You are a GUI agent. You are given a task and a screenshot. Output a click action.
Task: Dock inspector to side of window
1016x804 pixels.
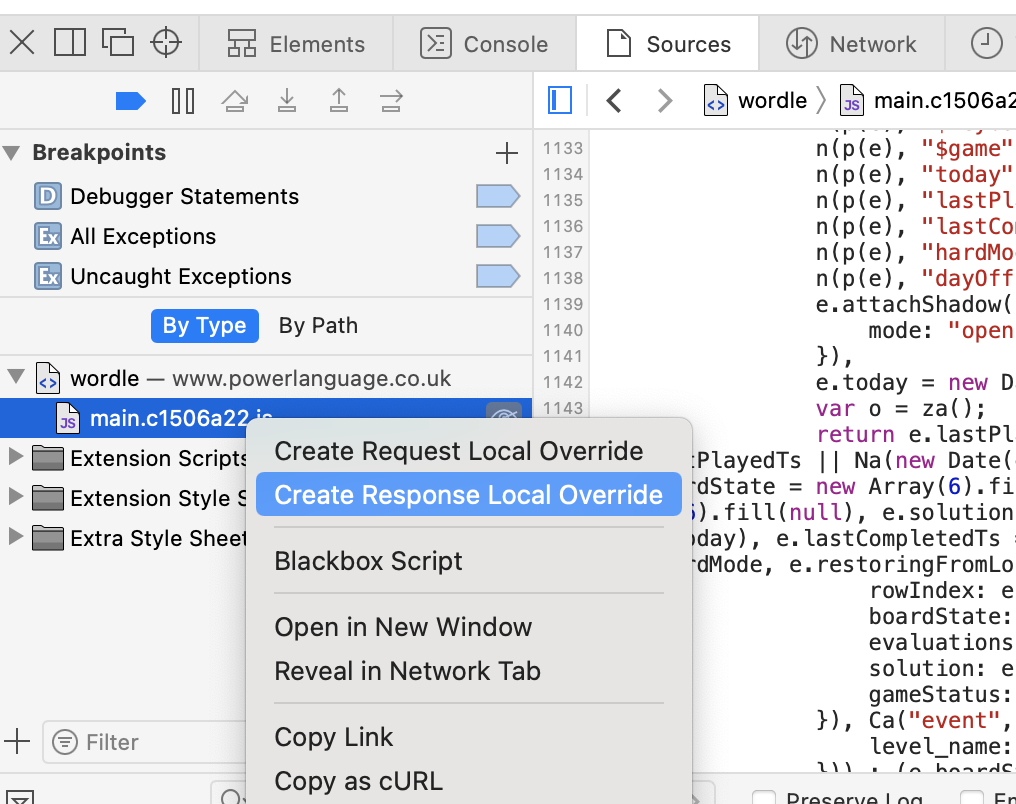tap(69, 43)
